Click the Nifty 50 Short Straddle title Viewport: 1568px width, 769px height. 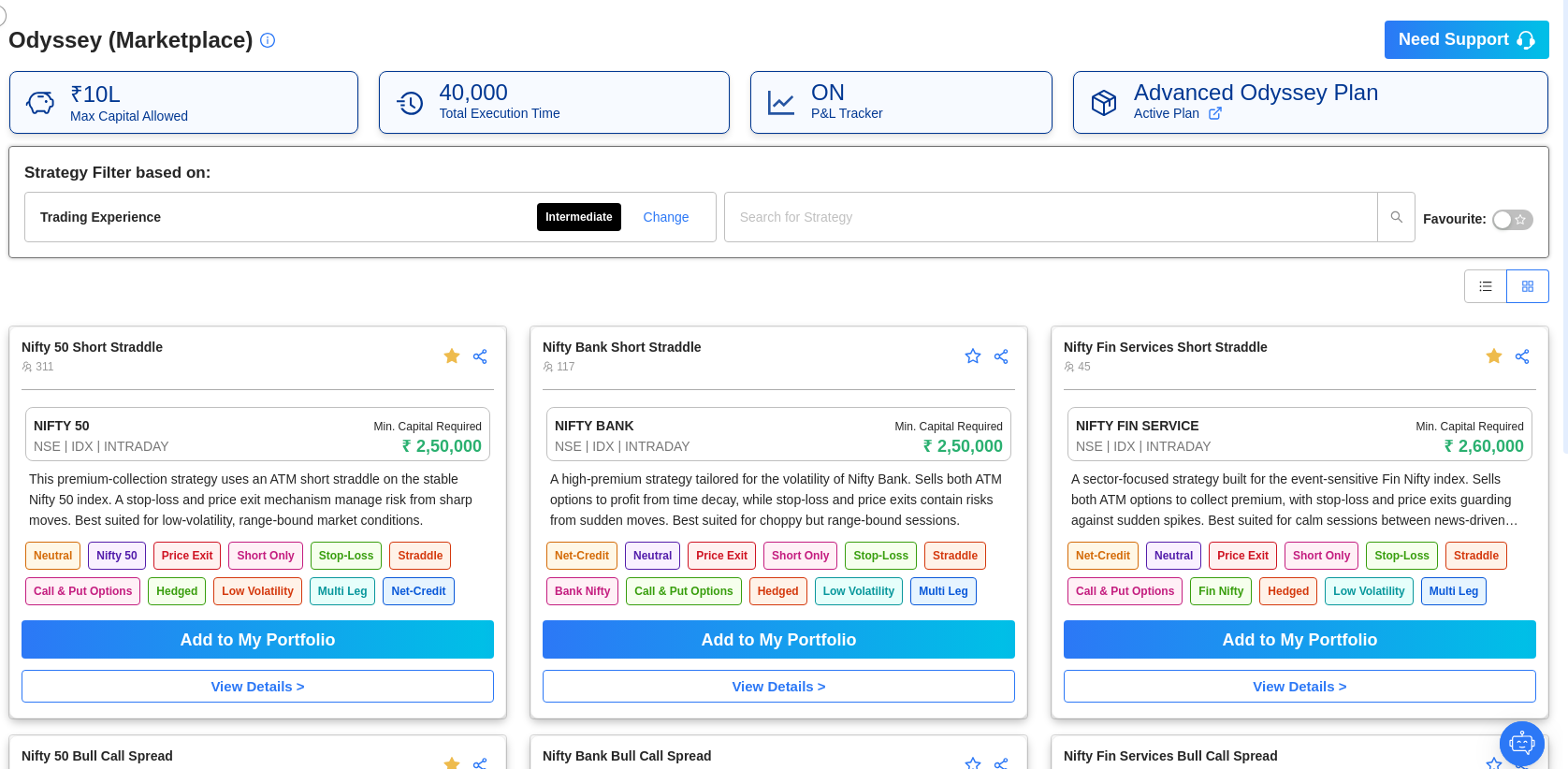(92, 347)
